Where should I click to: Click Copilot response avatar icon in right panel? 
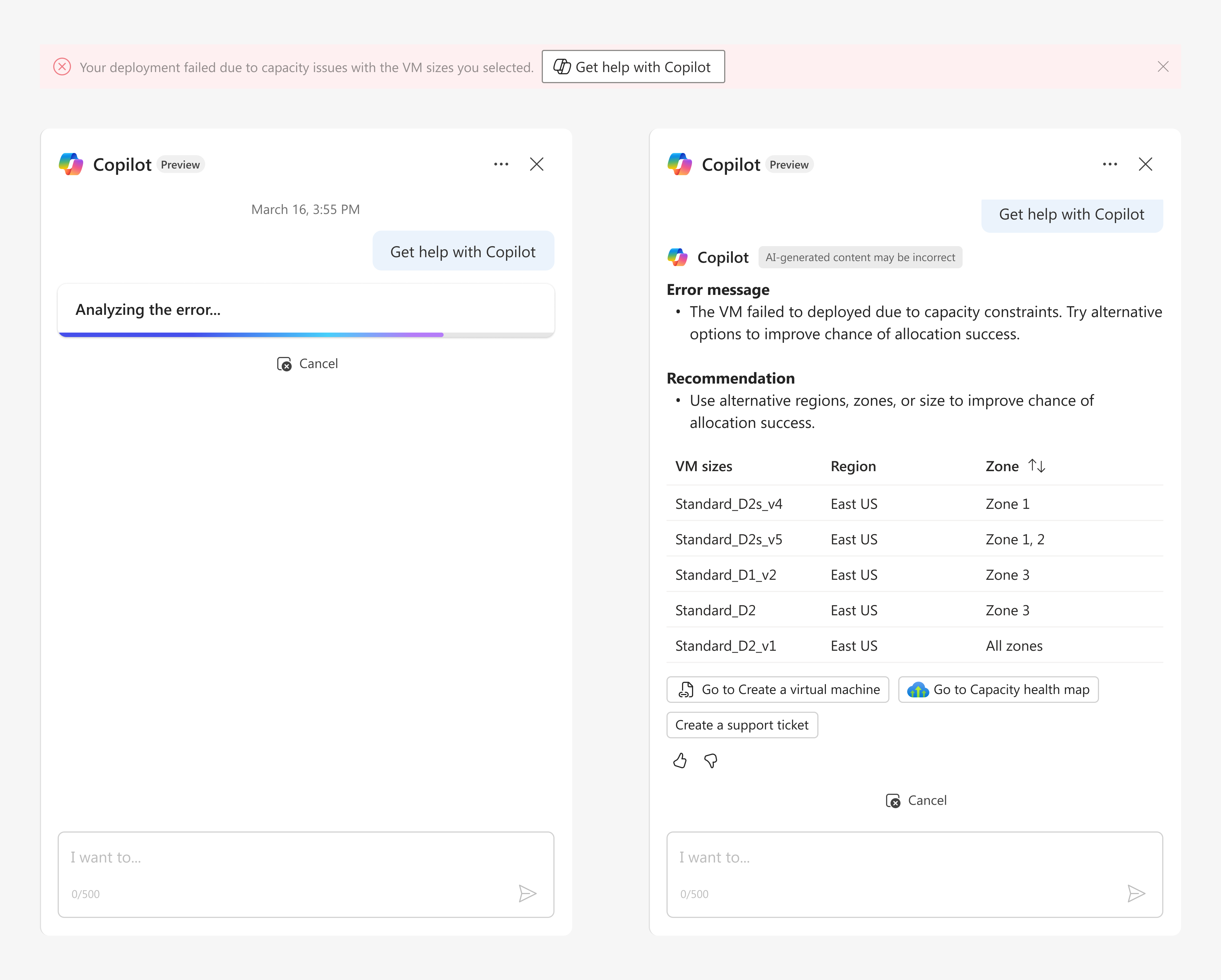[x=678, y=257]
